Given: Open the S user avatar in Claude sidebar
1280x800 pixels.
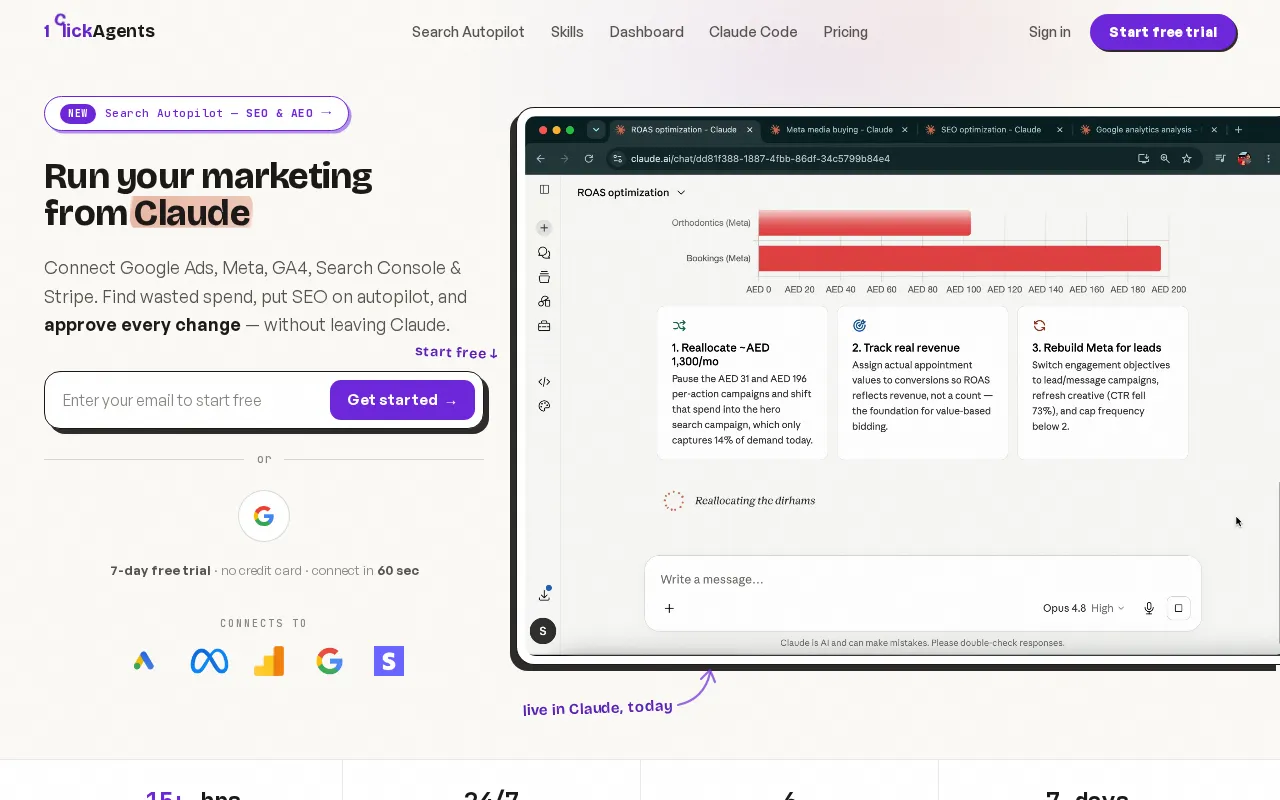Looking at the screenshot, I should (x=543, y=630).
